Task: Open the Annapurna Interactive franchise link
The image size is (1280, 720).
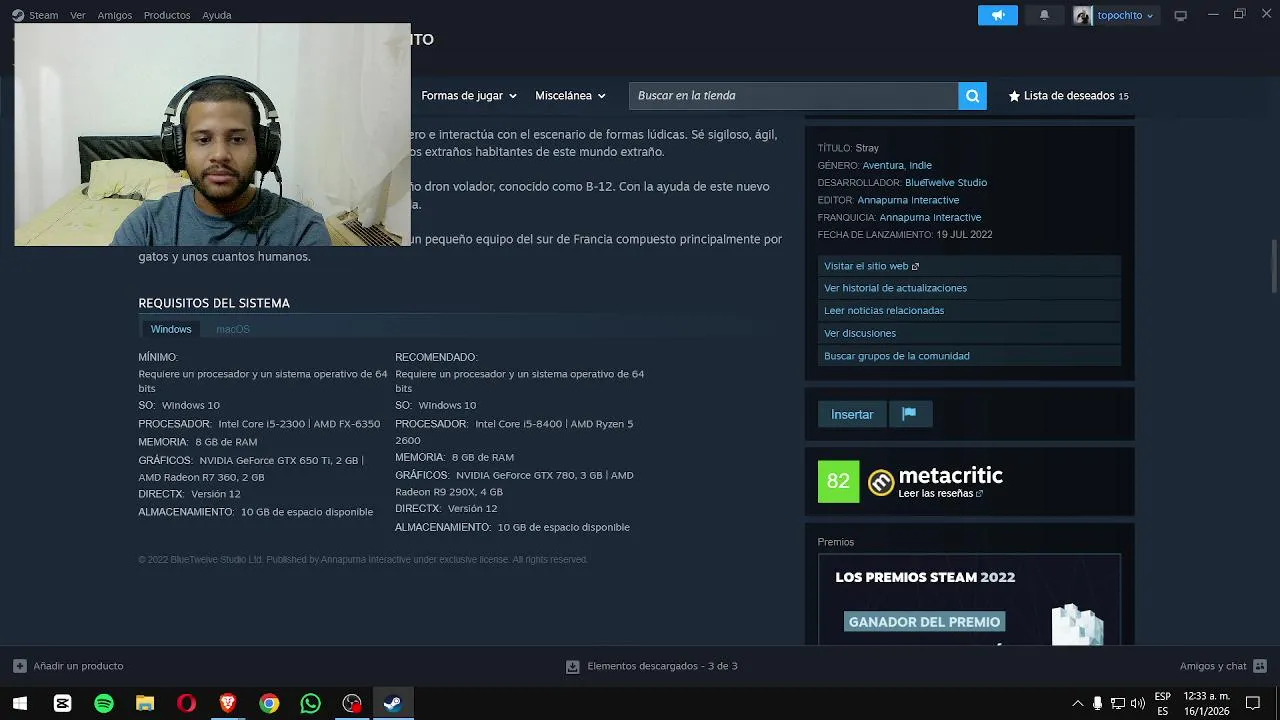Action: (930, 217)
